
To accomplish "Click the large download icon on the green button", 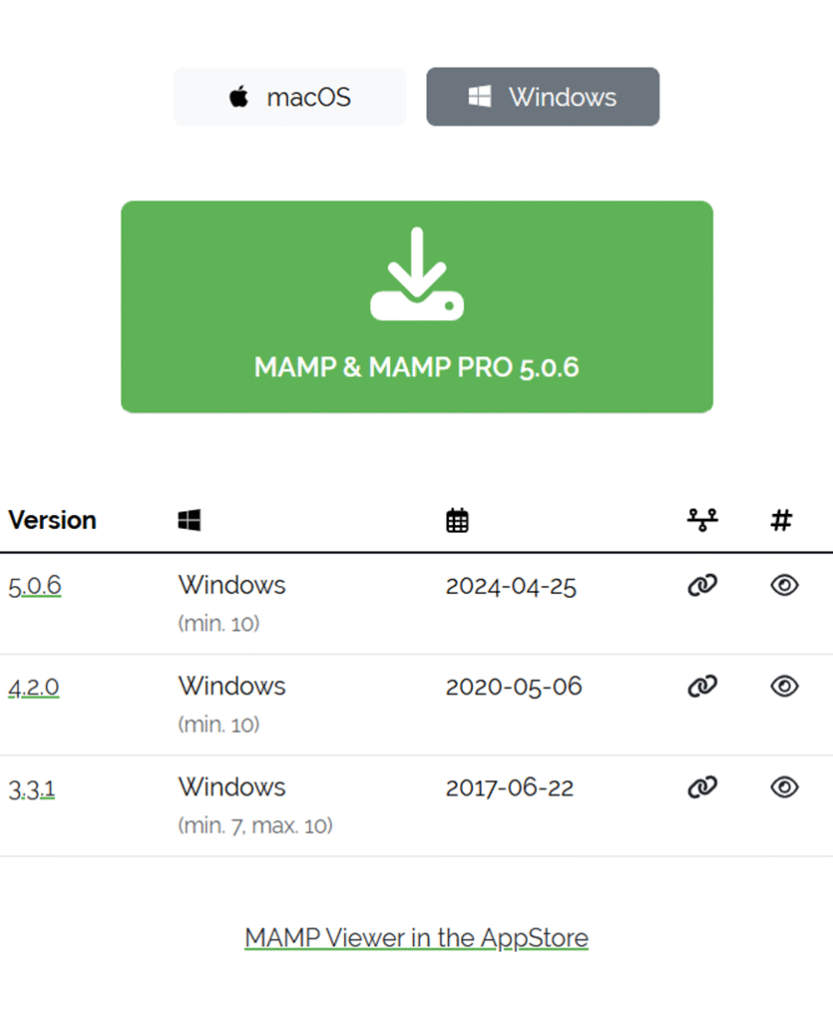I will [x=416, y=275].
